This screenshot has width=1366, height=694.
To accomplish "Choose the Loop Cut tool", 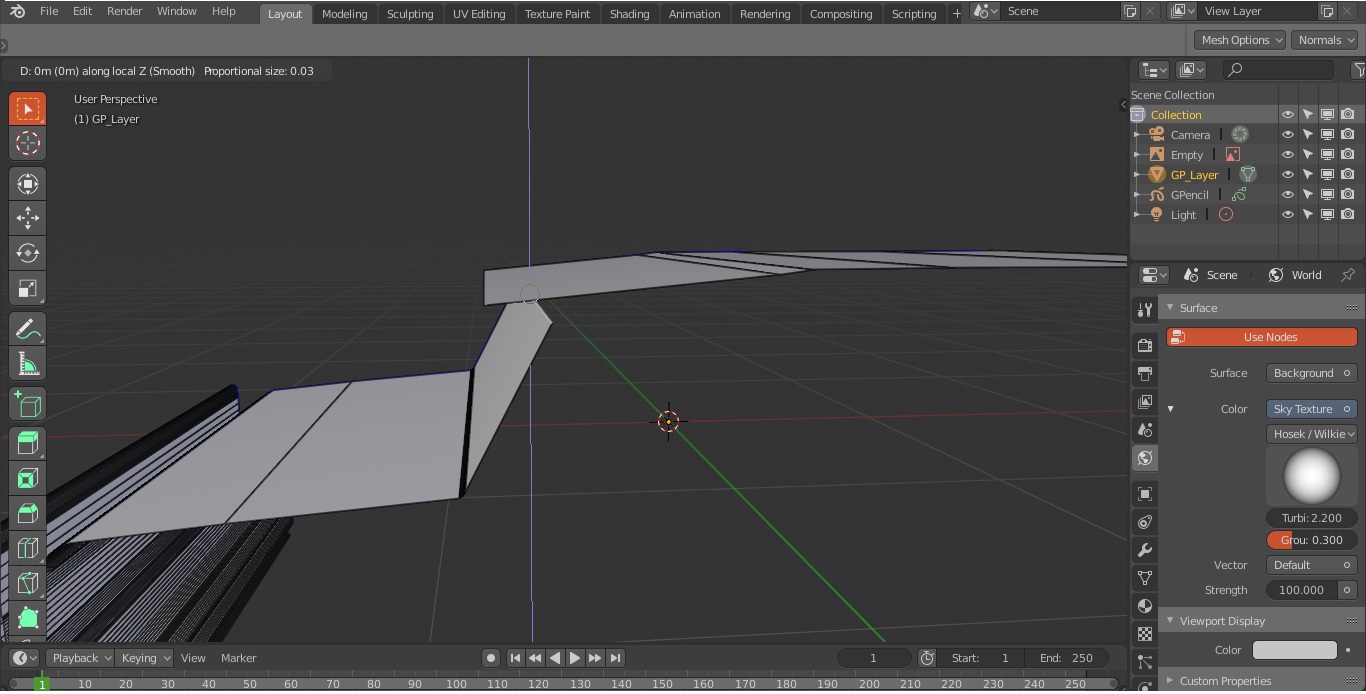I will (x=28, y=548).
